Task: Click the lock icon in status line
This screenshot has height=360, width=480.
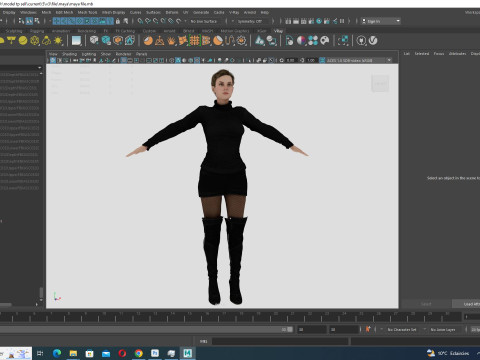Action: point(118,21)
